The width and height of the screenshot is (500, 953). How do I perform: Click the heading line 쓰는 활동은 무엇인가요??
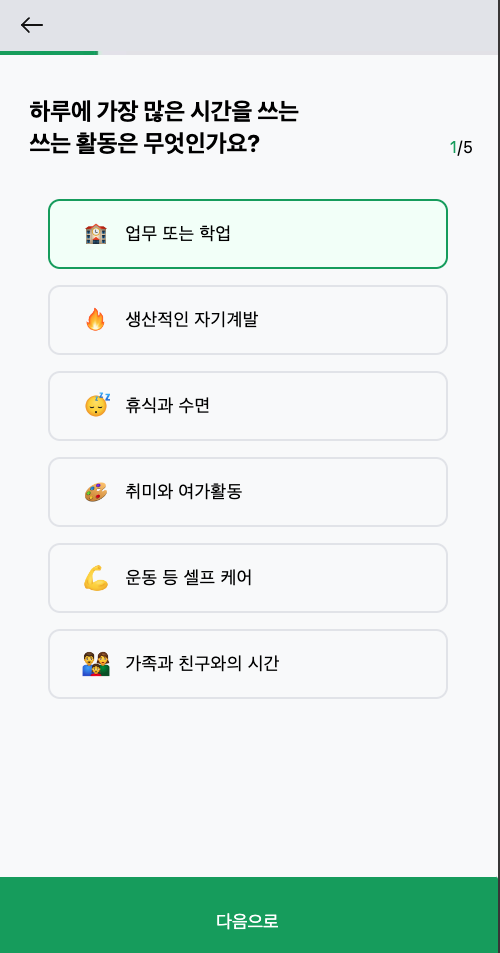(145, 144)
